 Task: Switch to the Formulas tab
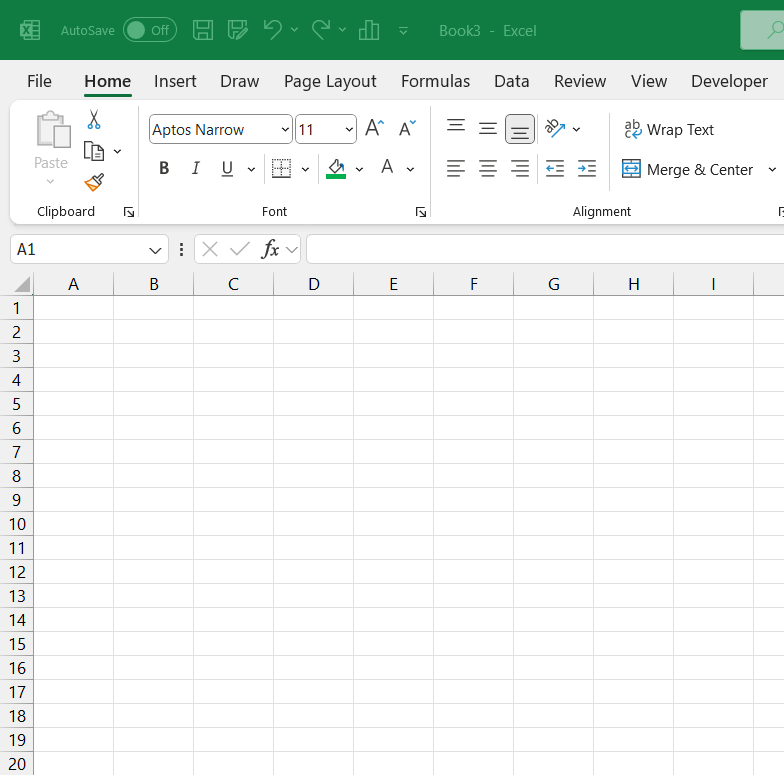pos(436,81)
